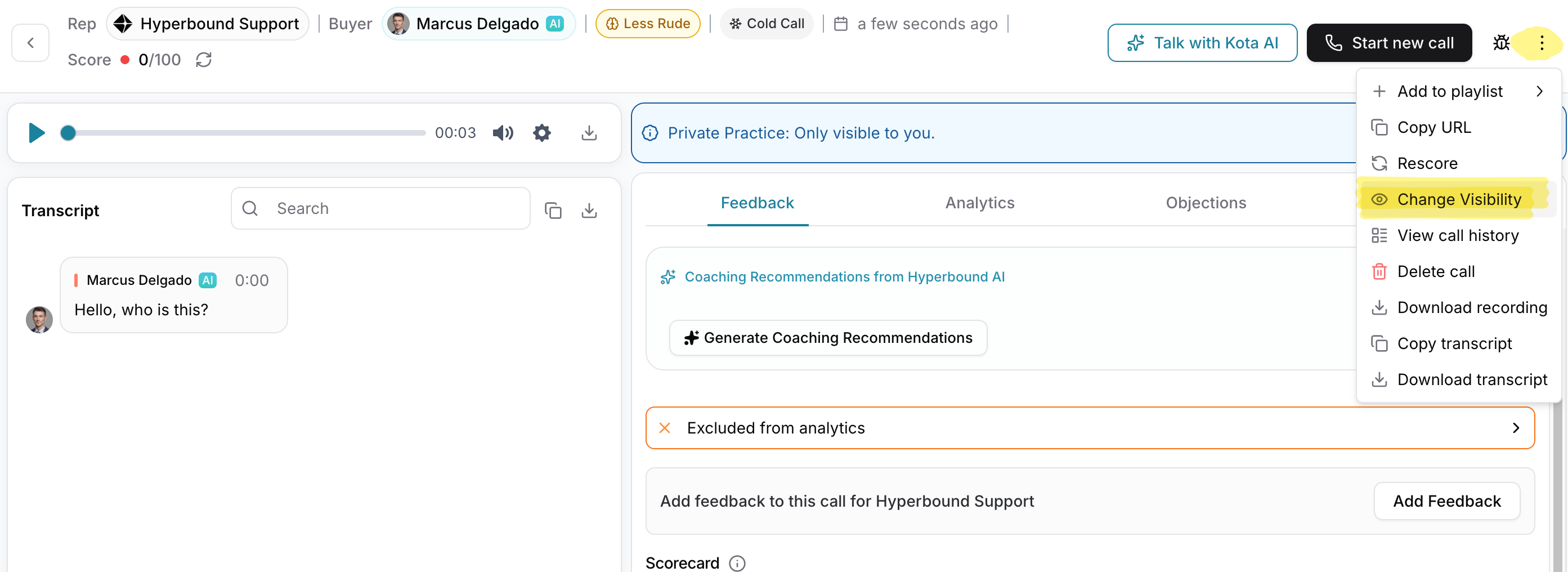
Task: Click Generate Coaching Recommendations
Action: (x=828, y=338)
